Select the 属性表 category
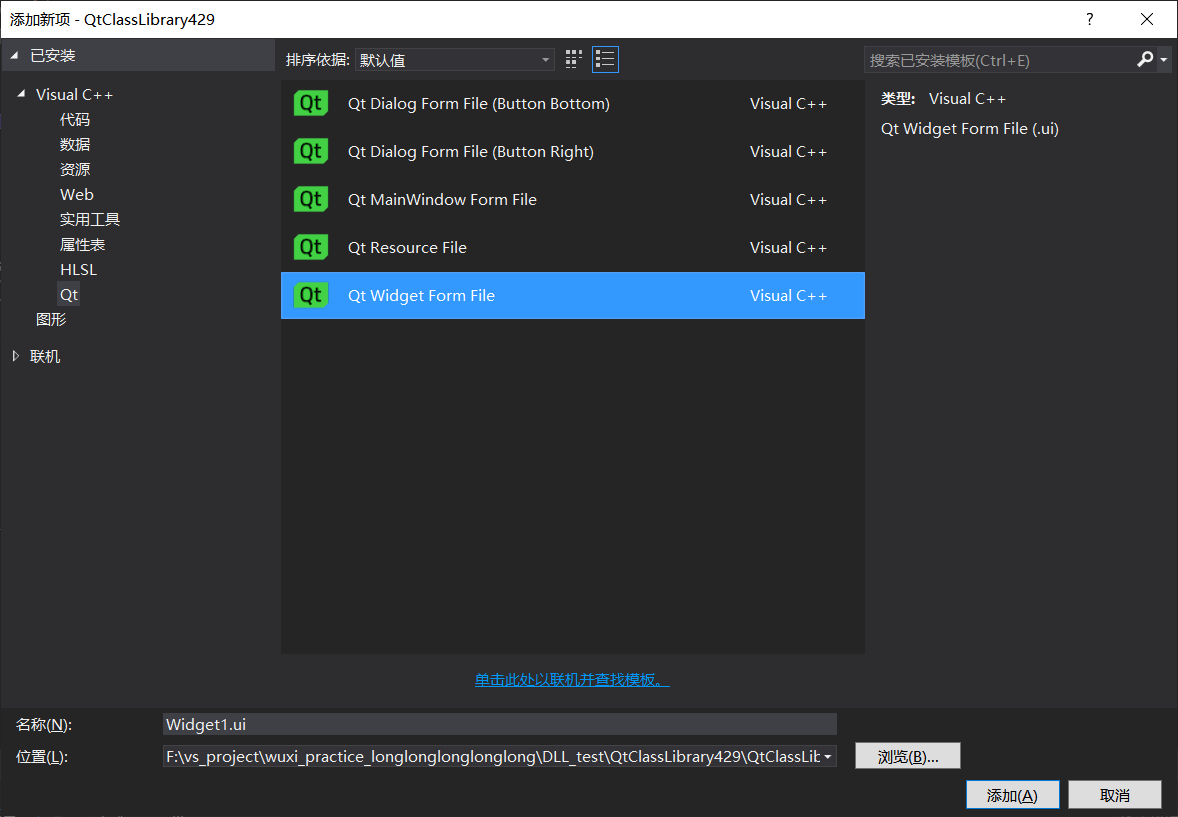This screenshot has width=1178, height=817. 83,244
